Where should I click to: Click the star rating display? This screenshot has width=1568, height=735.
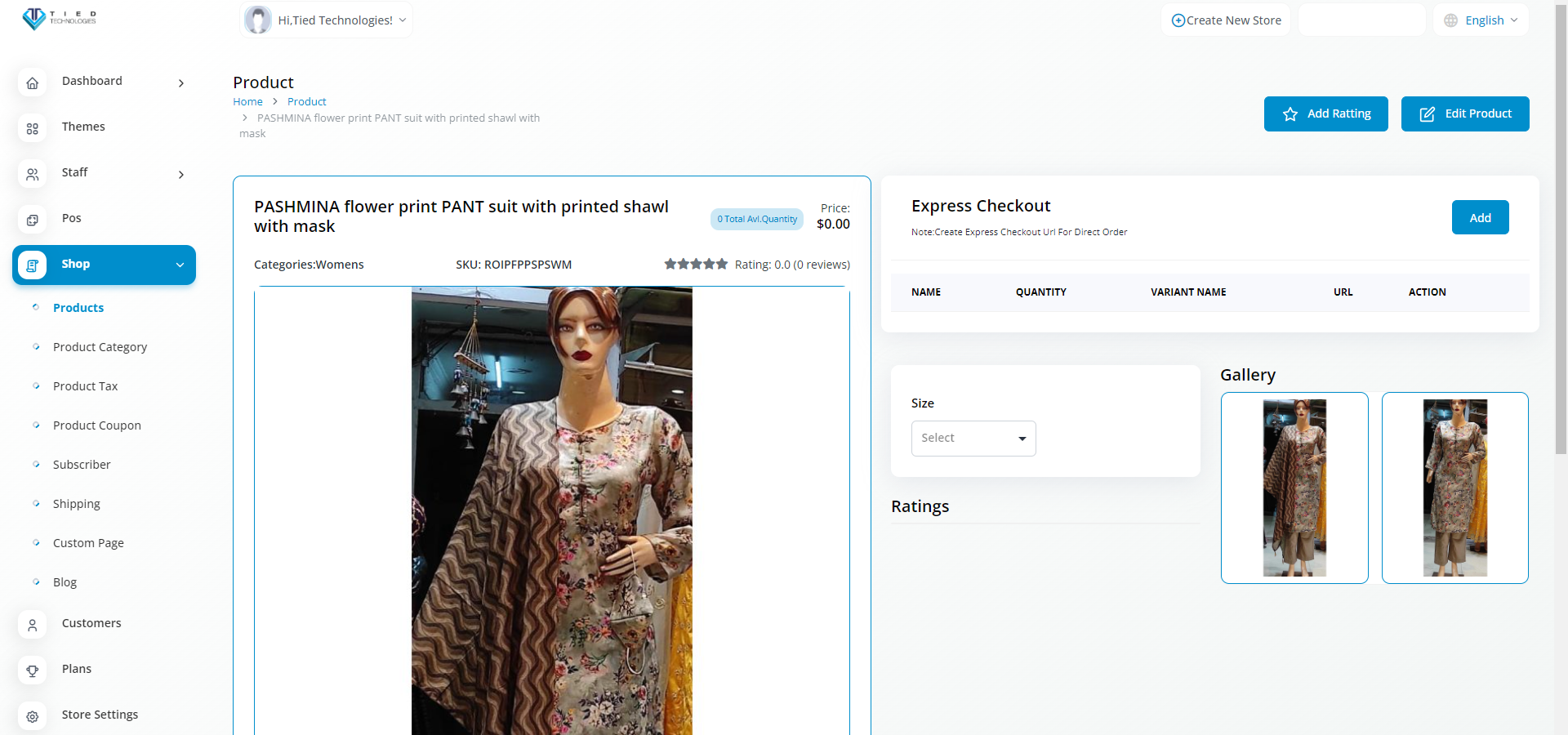pyautogui.click(x=695, y=264)
